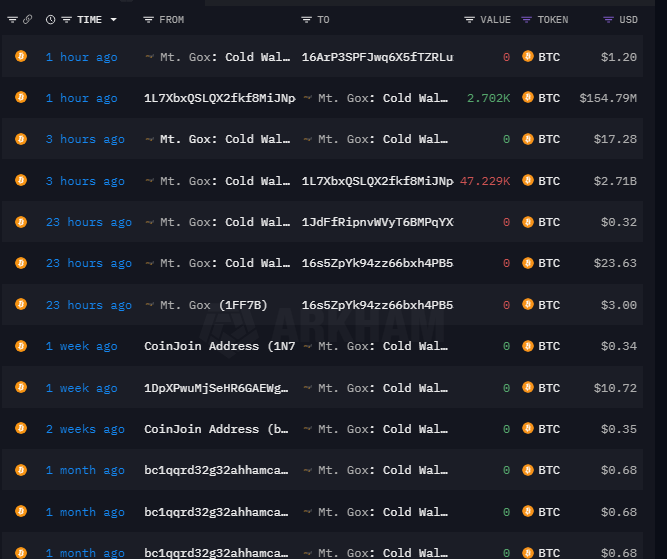Click BTC token icon in $1.20 row
This screenshot has height=560, width=669.
pos(528,56)
